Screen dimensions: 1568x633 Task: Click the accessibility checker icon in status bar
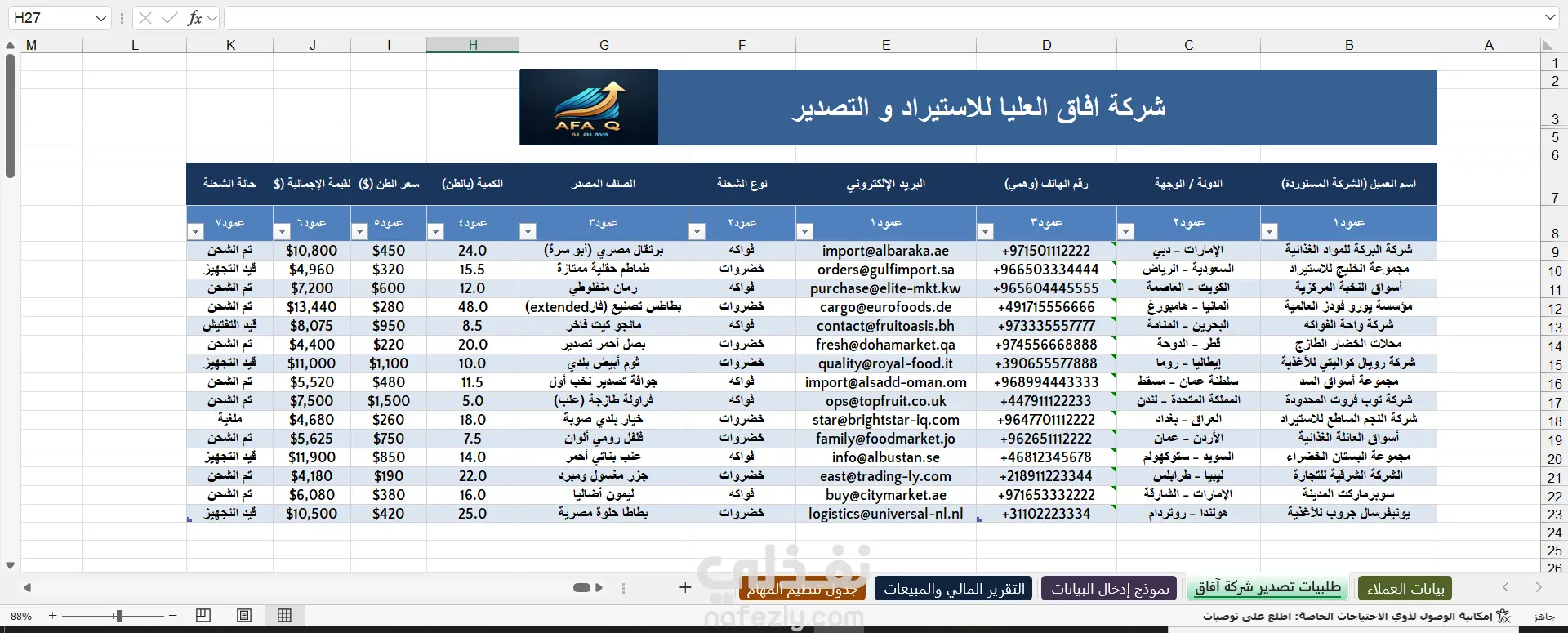1503,616
